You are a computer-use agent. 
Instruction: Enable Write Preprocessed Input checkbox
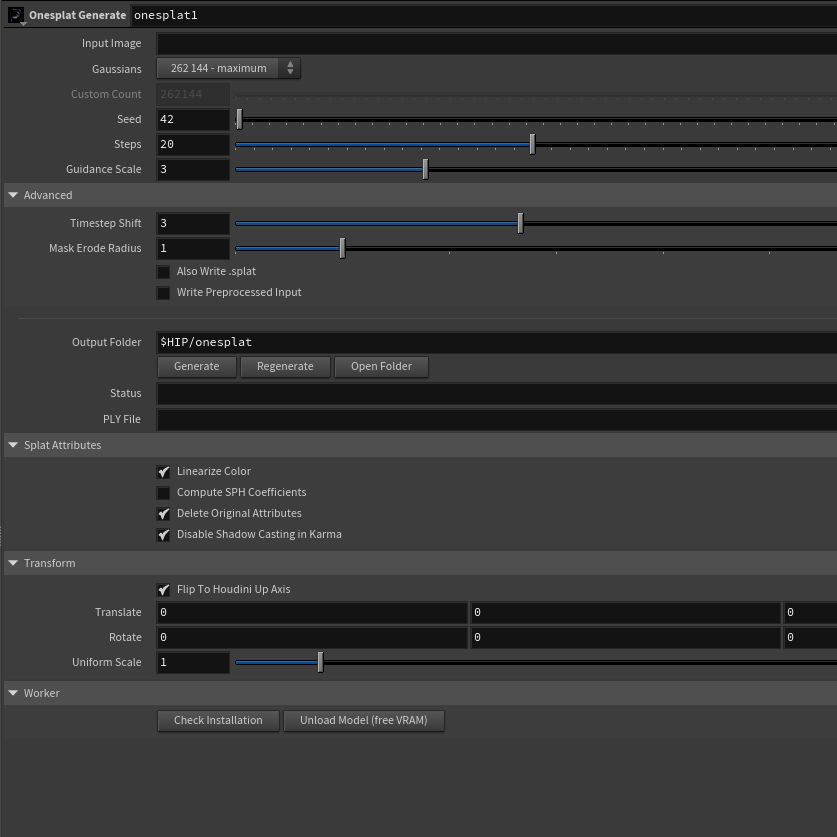coord(163,293)
